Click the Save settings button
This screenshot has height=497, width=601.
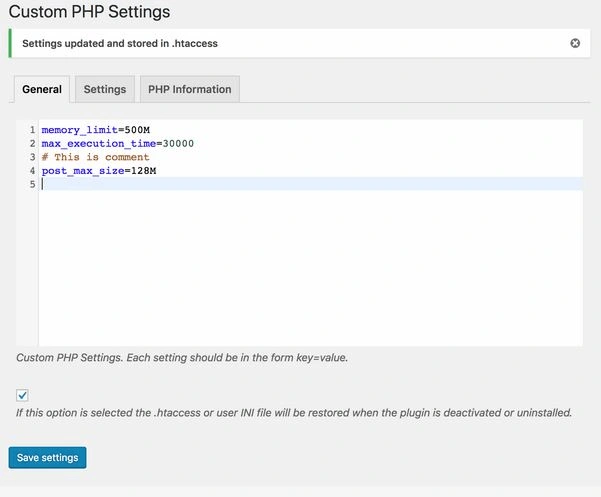click(x=47, y=458)
